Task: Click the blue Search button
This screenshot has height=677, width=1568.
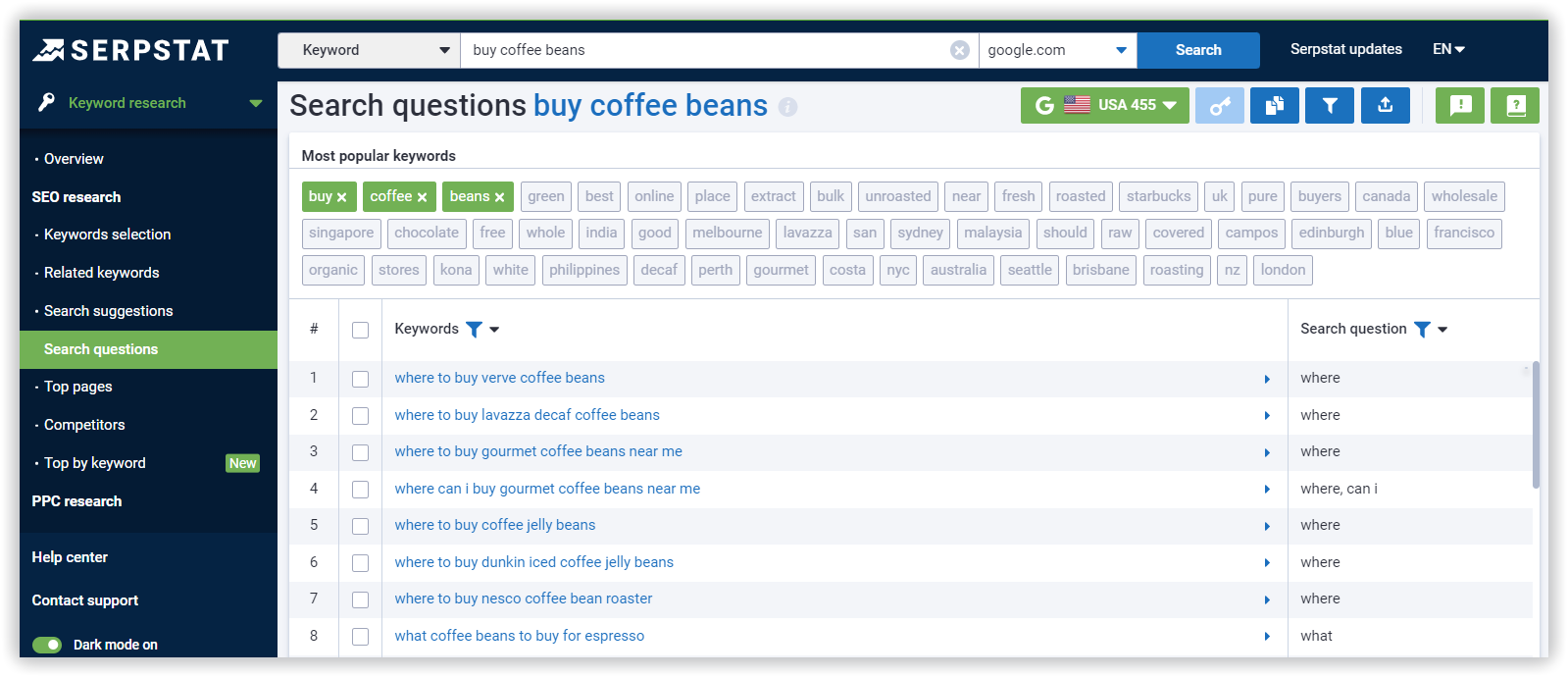Action: click(1198, 50)
